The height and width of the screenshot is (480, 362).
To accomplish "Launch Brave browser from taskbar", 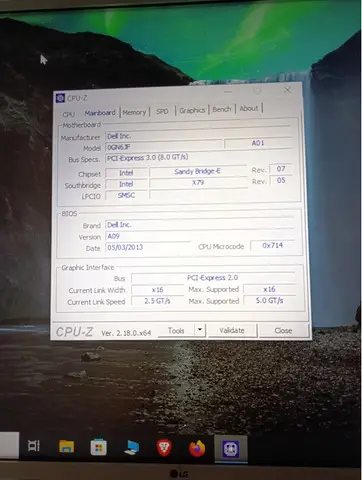I will click(164, 448).
